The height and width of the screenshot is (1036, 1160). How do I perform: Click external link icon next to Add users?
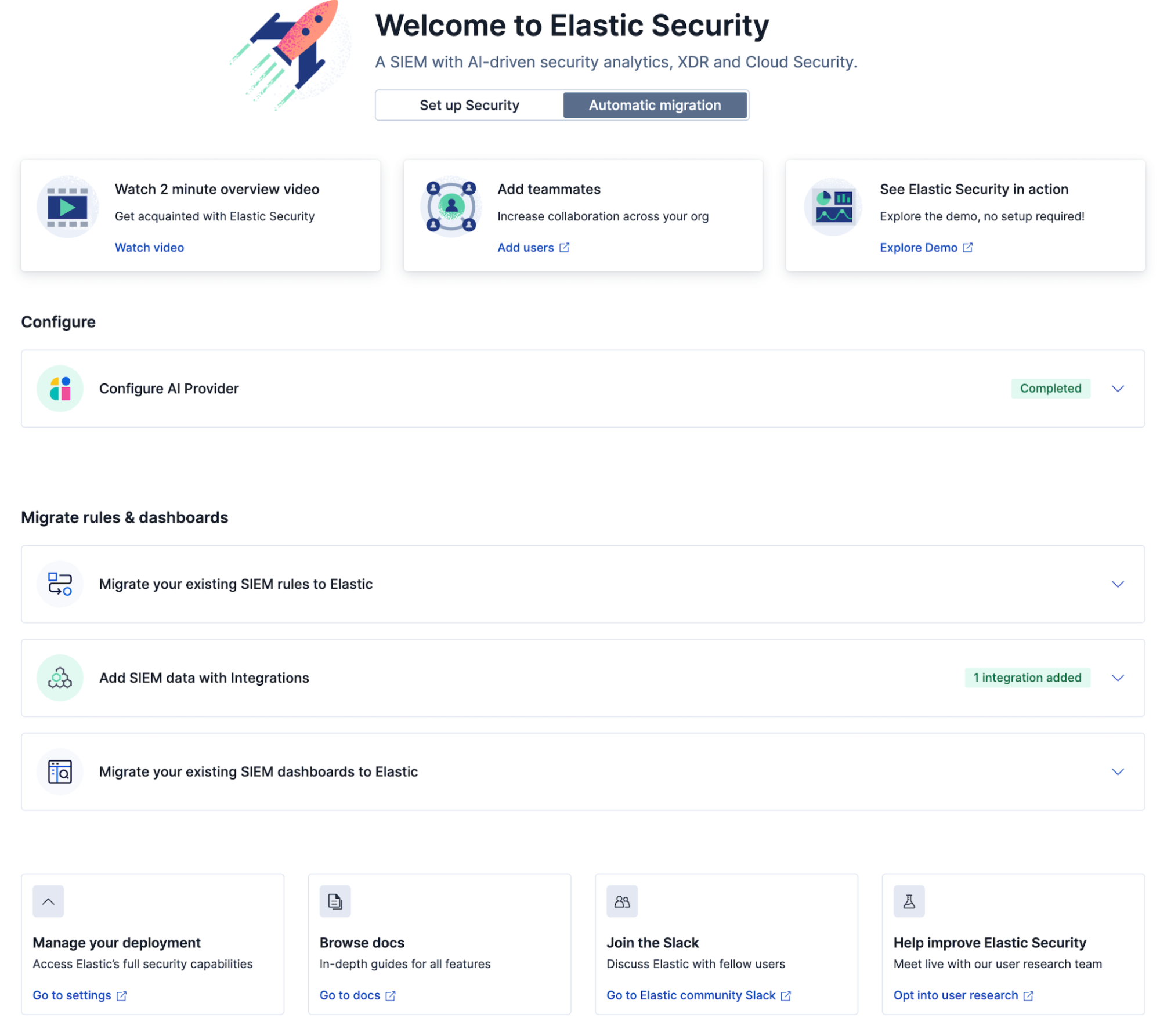(565, 248)
